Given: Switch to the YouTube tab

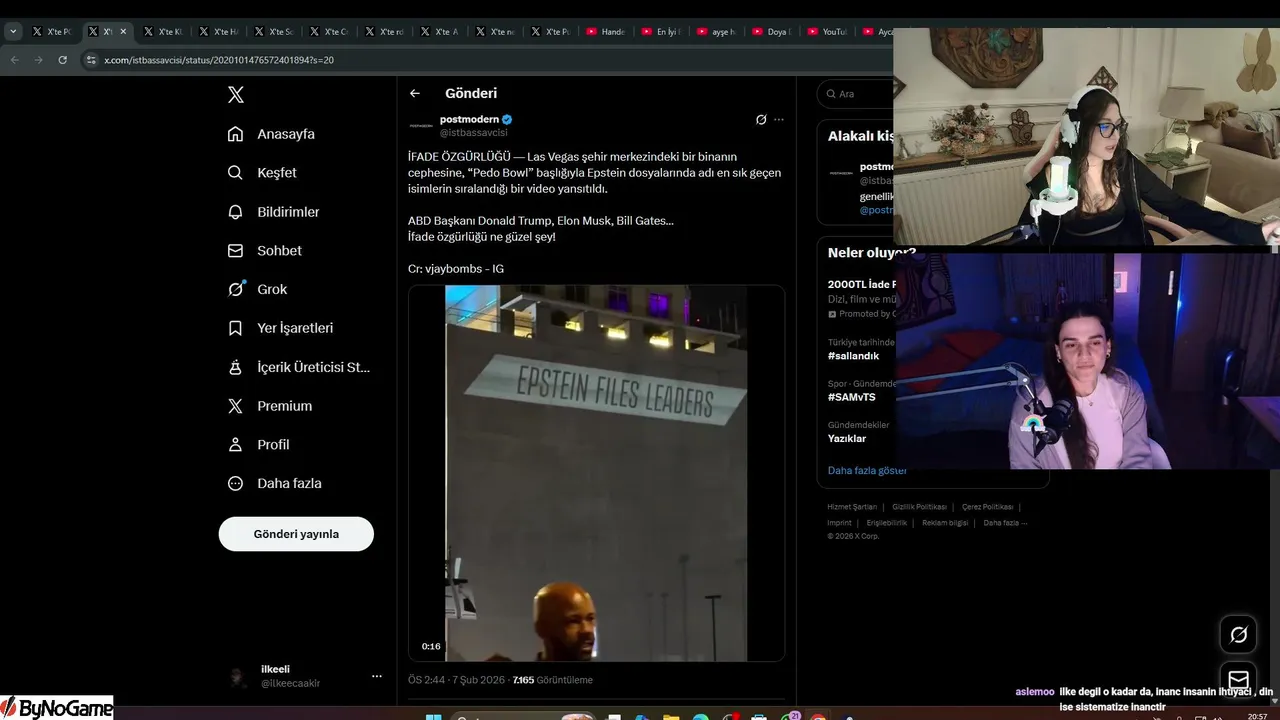Looking at the screenshot, I should 826,32.
